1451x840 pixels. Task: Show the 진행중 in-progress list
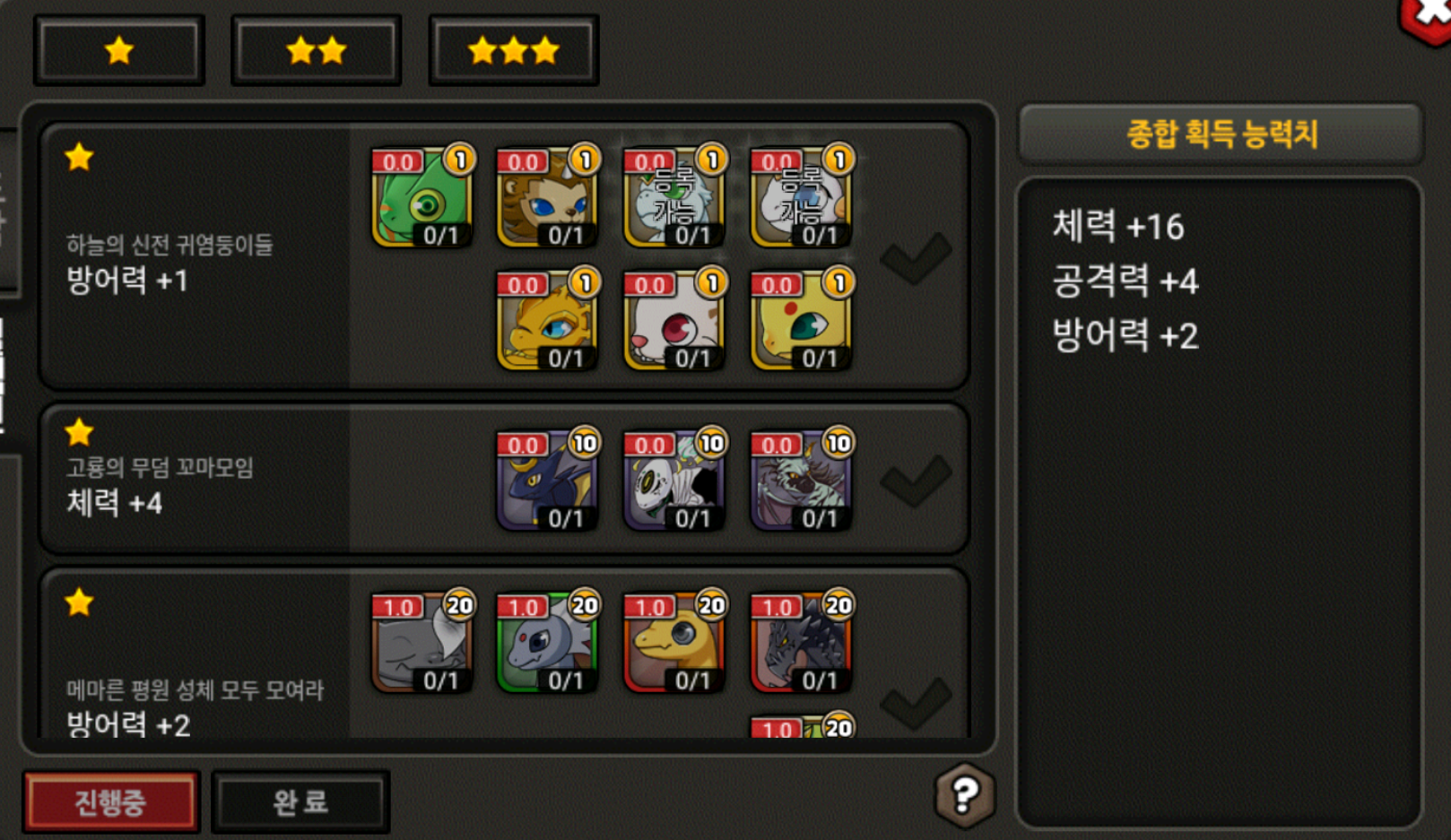[x=111, y=801]
